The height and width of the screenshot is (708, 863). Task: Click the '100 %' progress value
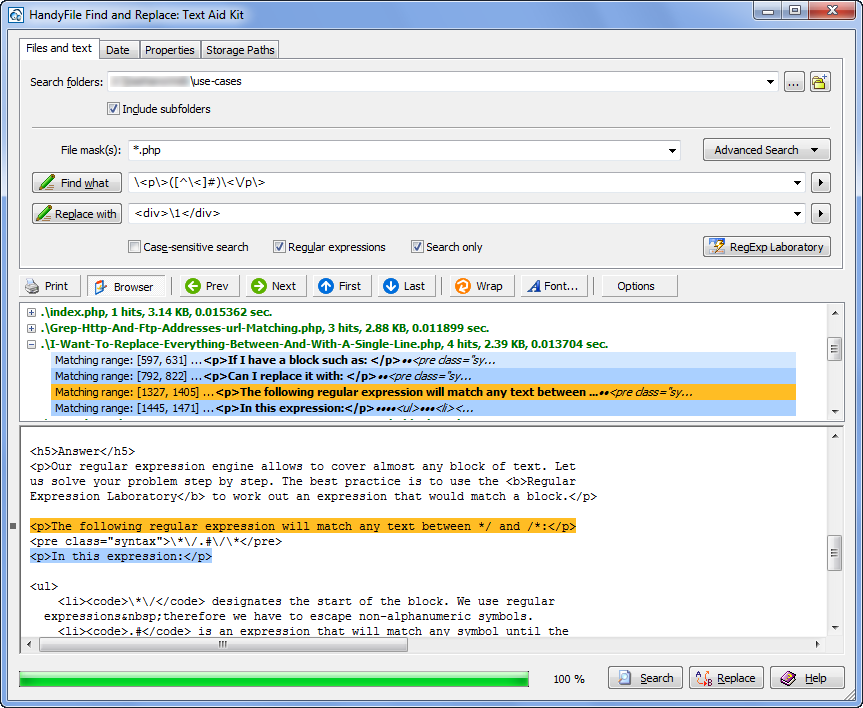click(x=569, y=679)
